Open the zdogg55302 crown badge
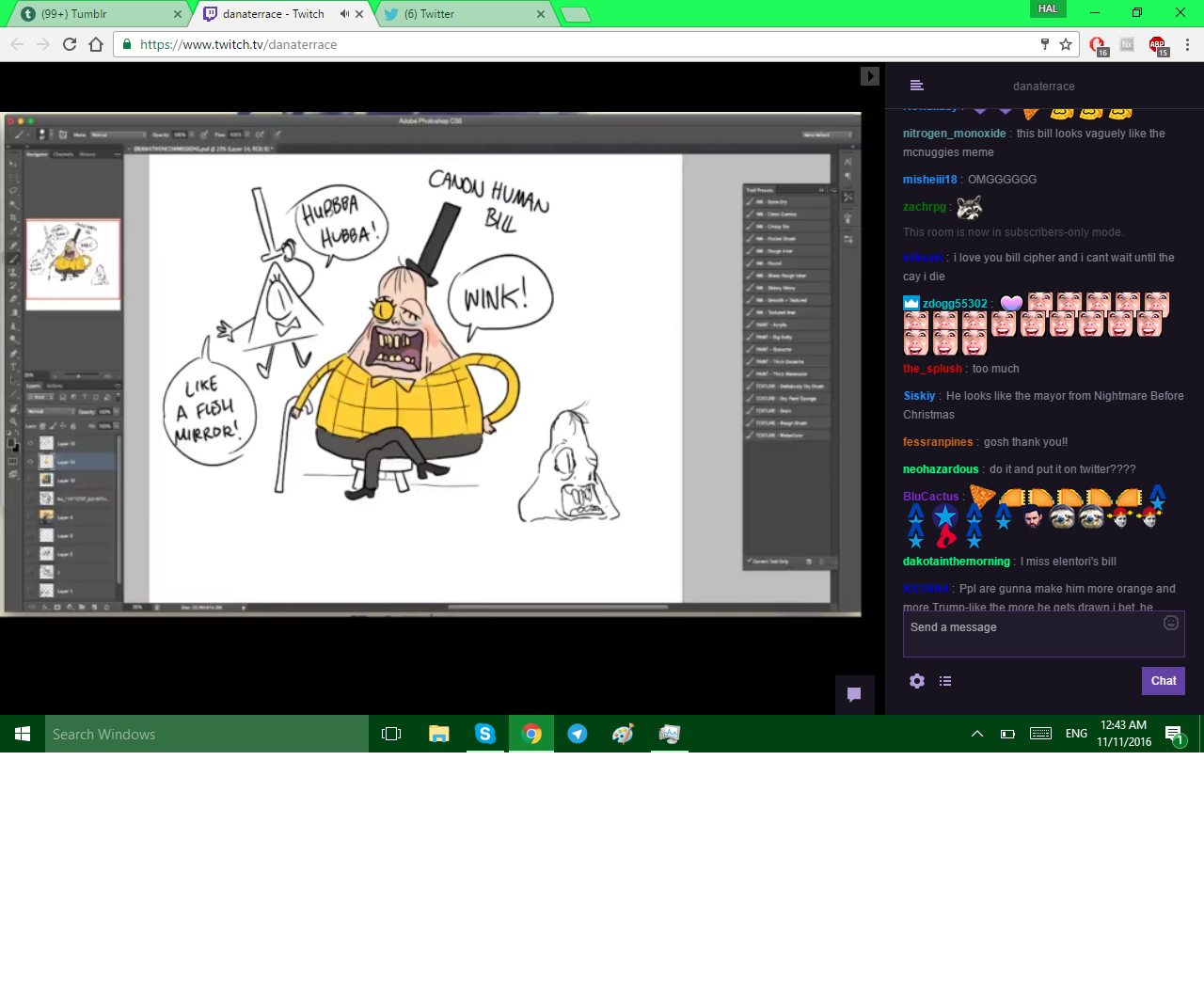The image size is (1204, 998). 911,303
